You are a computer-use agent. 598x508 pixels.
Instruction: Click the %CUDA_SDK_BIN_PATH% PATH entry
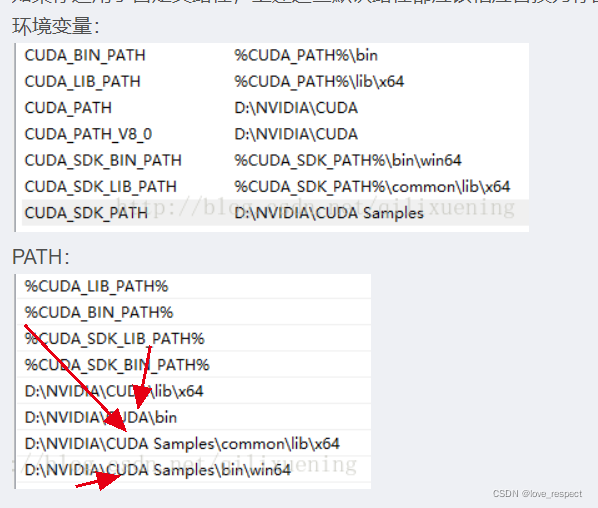(x=194, y=365)
